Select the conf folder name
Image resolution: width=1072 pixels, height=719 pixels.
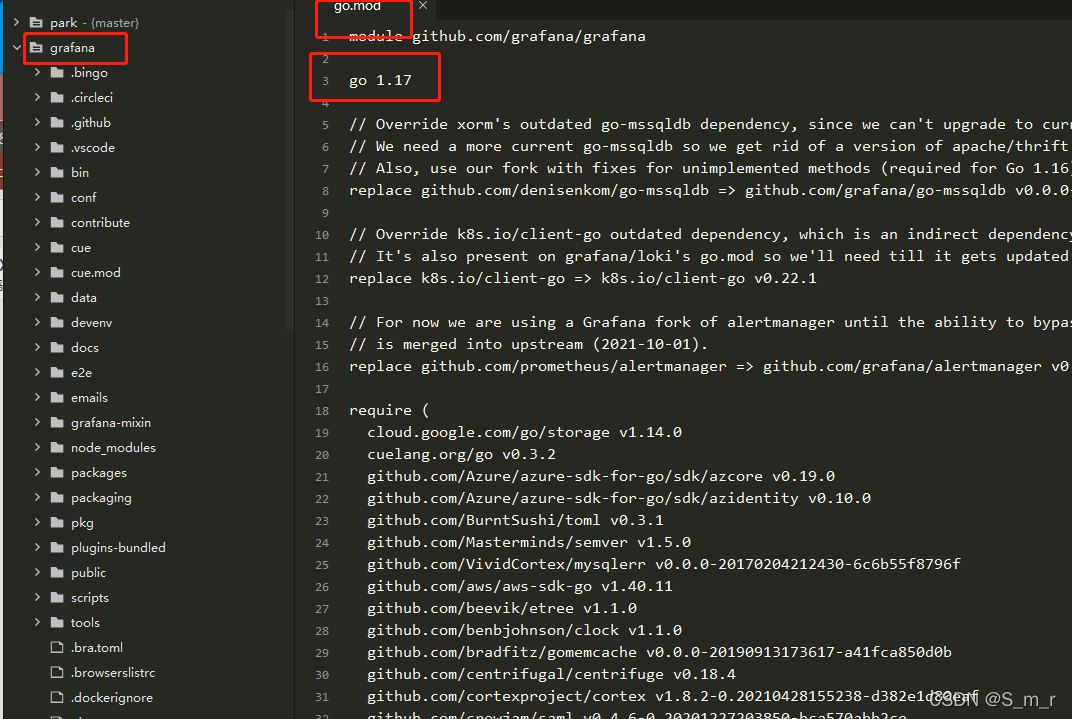[x=83, y=198]
